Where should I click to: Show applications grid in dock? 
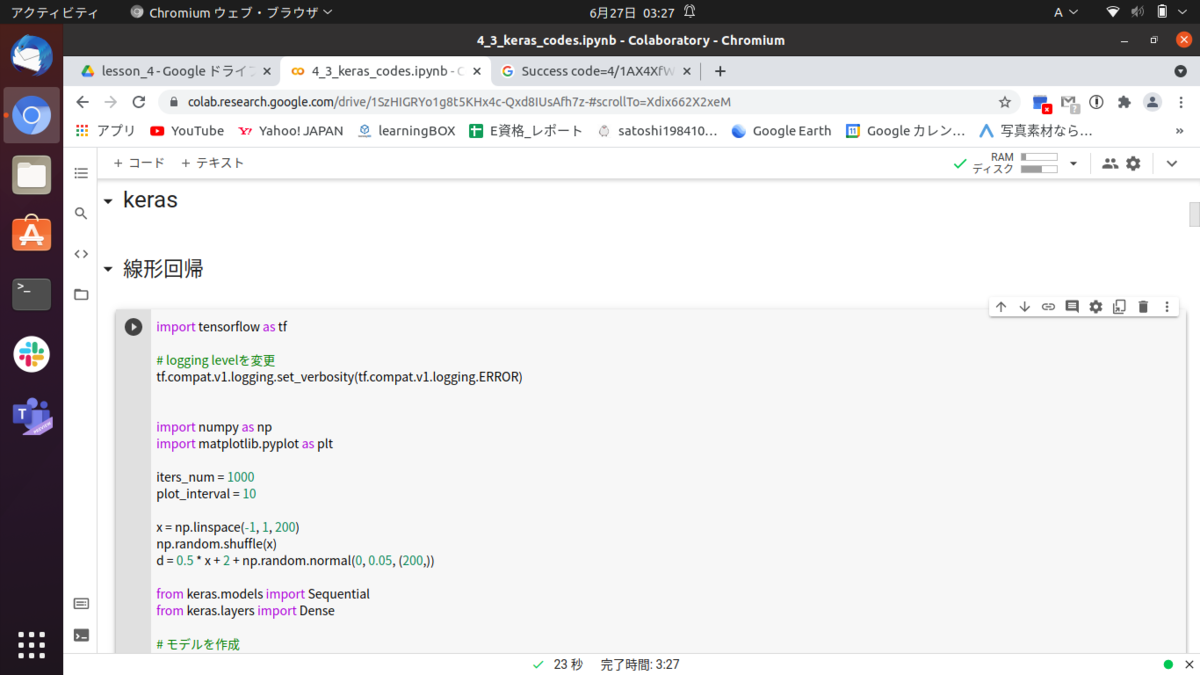pyautogui.click(x=31, y=645)
